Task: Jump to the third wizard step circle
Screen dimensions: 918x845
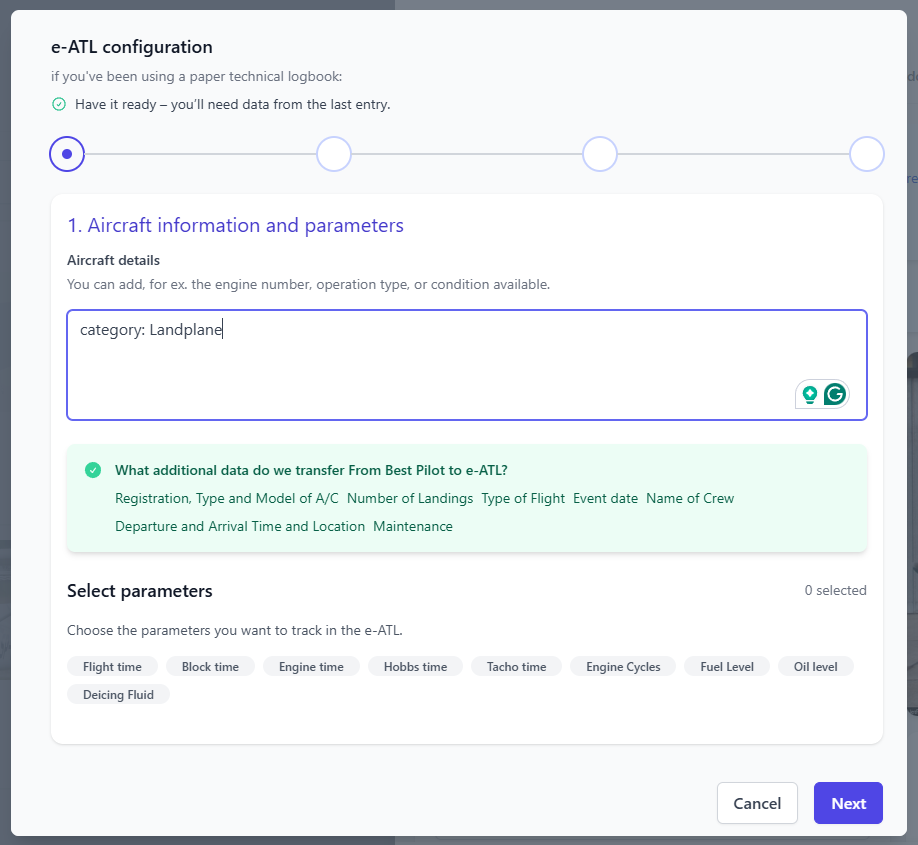Action: (x=600, y=154)
